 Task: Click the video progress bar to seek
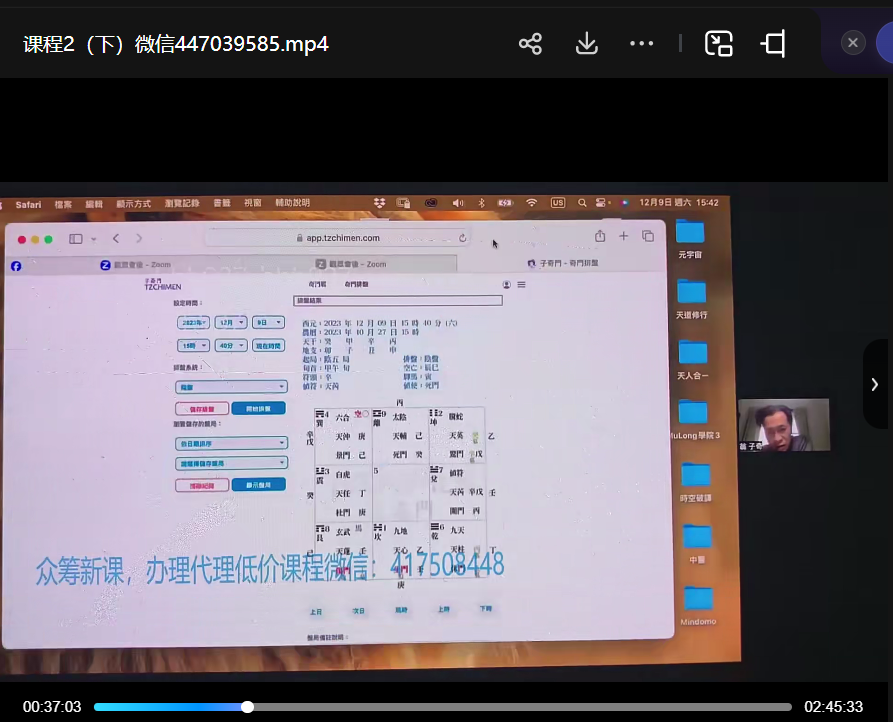pyautogui.click(x=500, y=707)
